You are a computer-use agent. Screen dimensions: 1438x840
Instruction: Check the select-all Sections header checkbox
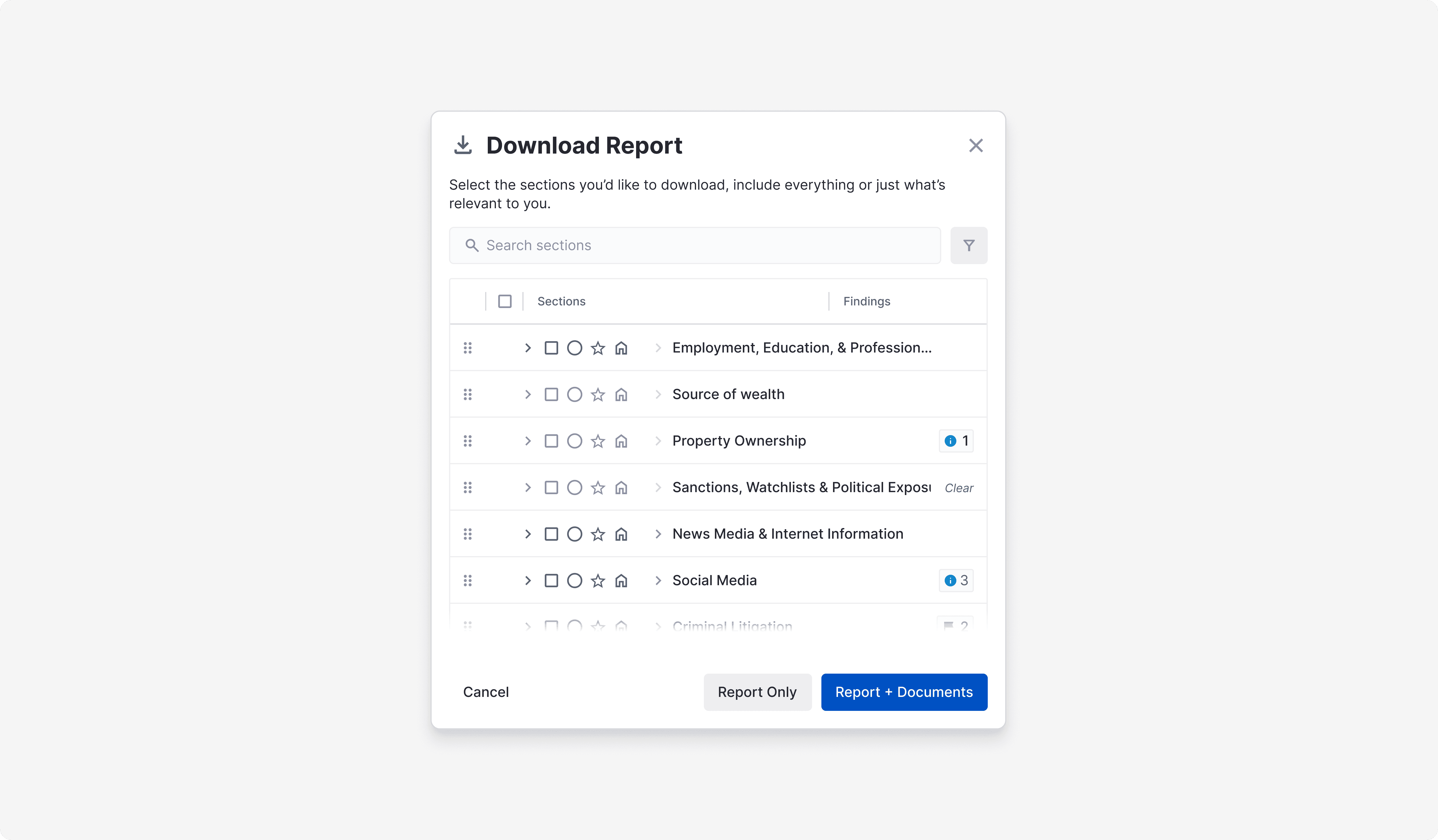tap(504, 301)
